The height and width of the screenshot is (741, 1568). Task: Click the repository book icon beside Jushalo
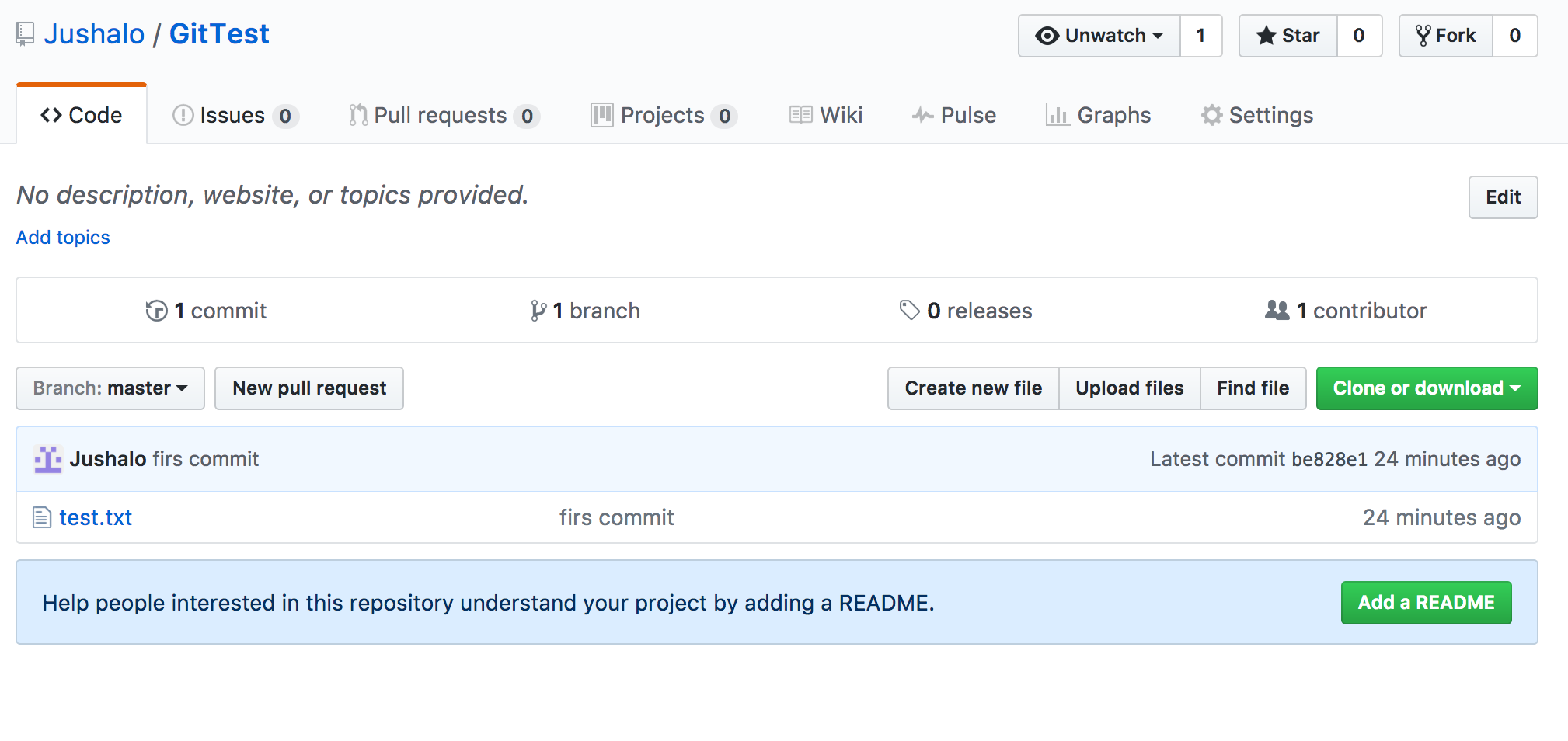click(25, 34)
